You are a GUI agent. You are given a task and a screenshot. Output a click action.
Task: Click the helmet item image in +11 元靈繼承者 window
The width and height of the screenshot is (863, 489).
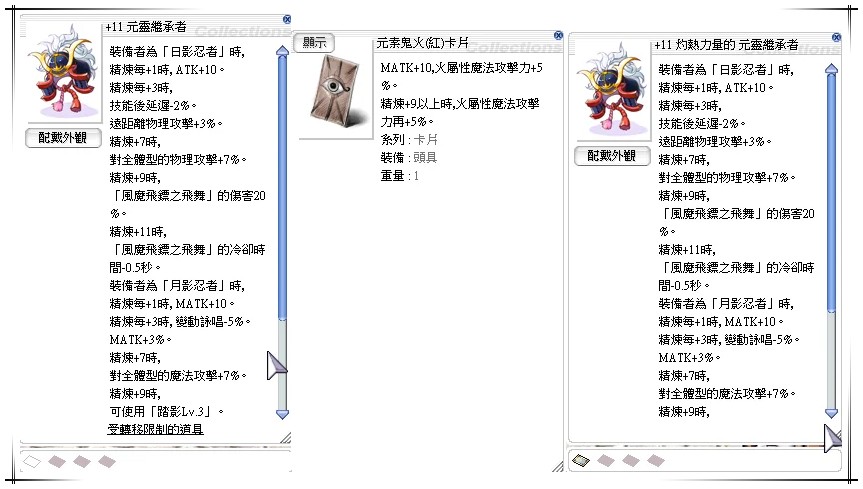(x=64, y=71)
